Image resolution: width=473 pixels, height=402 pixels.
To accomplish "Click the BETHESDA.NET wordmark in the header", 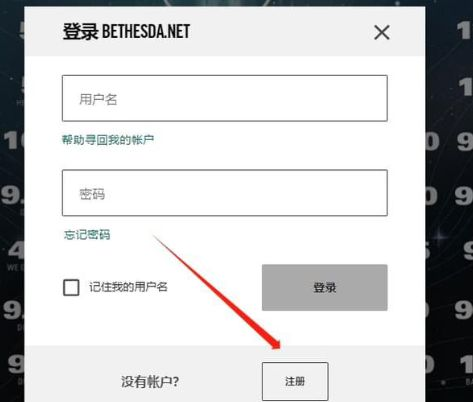I will [x=146, y=32].
